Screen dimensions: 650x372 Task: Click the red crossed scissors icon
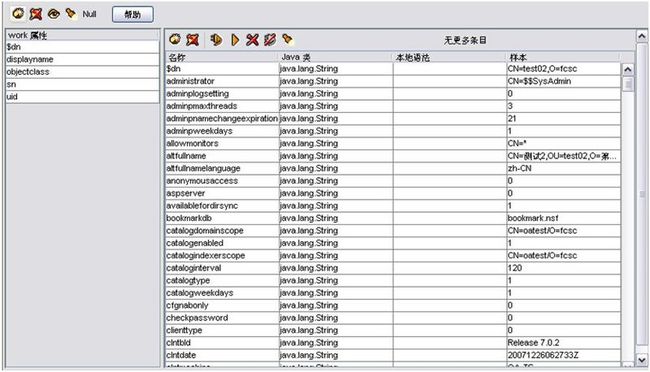pos(252,40)
